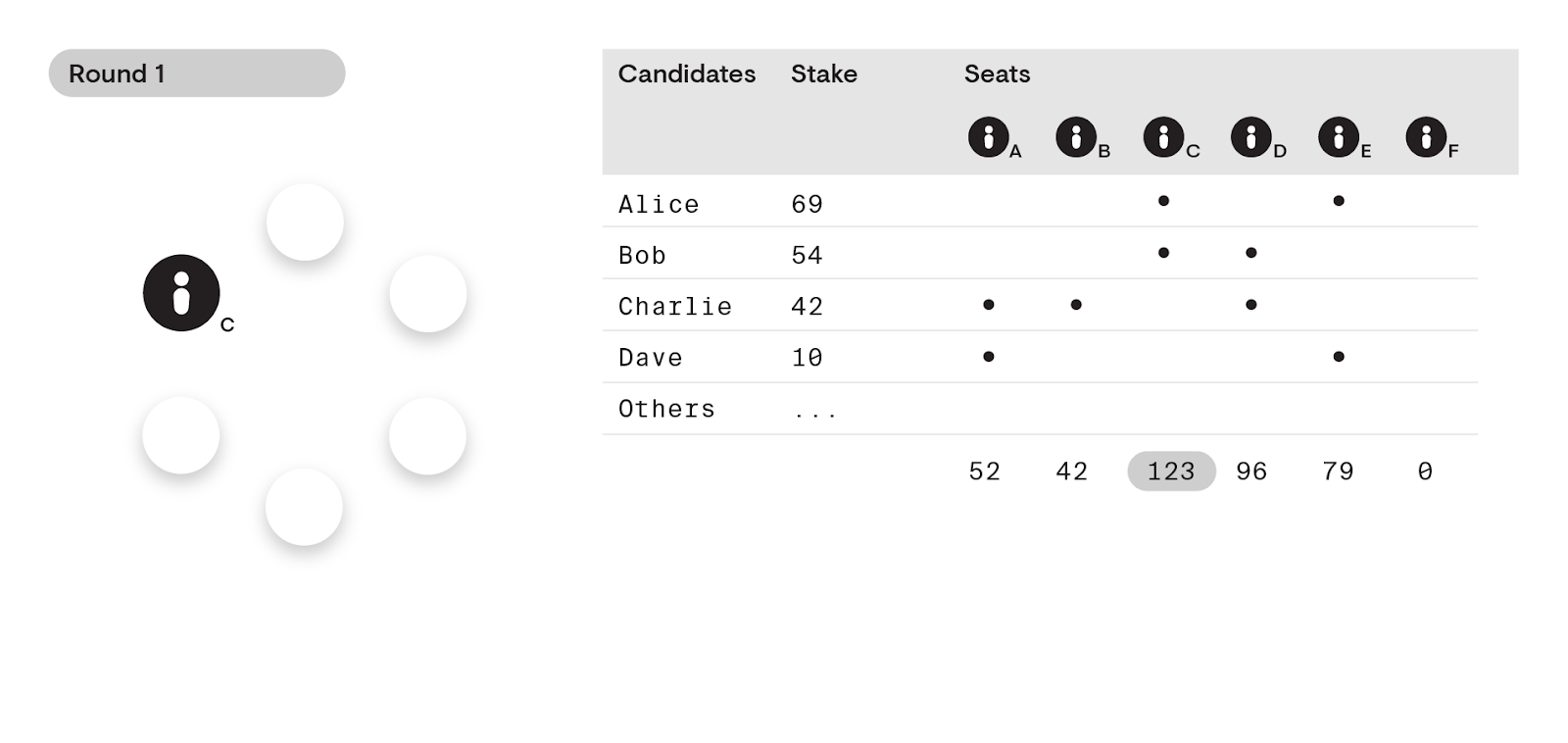Viewport: 1568px width, 743px height.
Task: Click seat A icon in table header
Action: pyautogui.click(x=989, y=137)
